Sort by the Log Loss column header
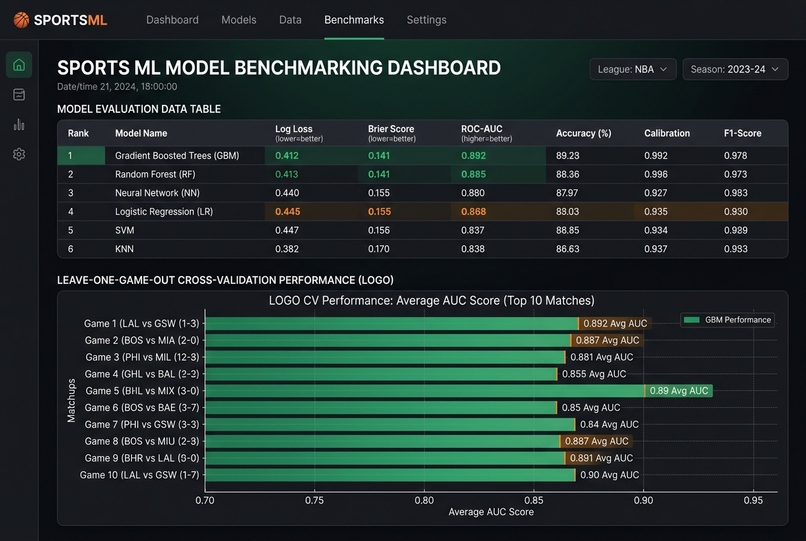Image resolution: width=806 pixels, height=541 pixels. [299, 133]
